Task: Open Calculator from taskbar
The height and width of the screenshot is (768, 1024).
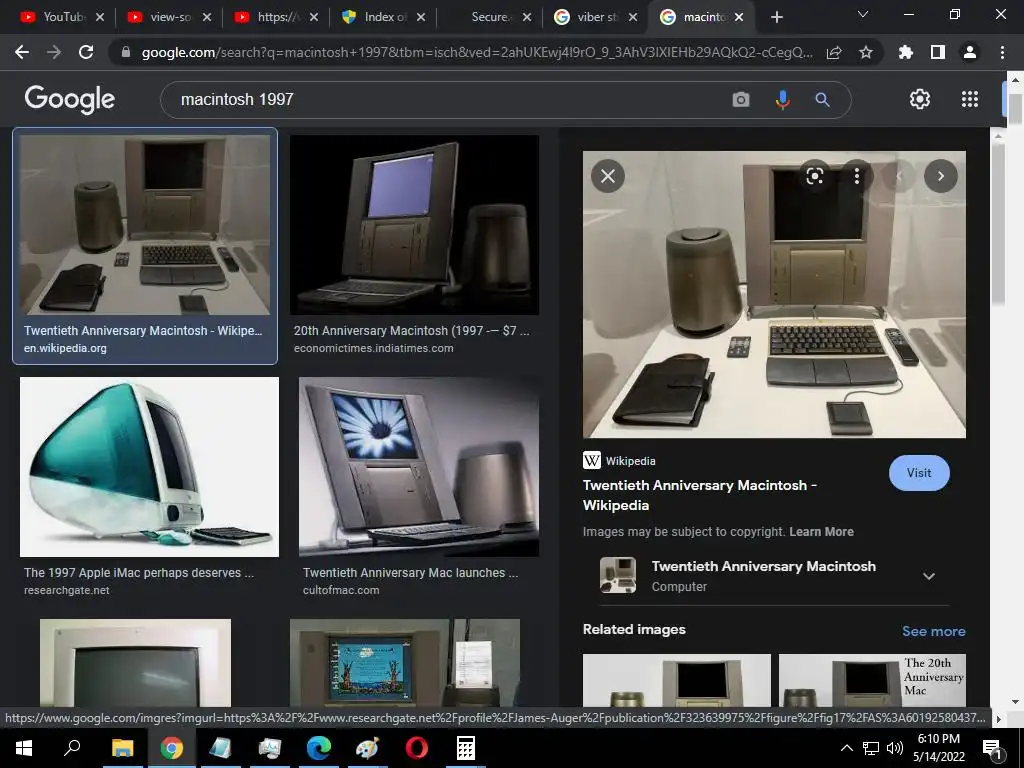Action: coord(466,748)
